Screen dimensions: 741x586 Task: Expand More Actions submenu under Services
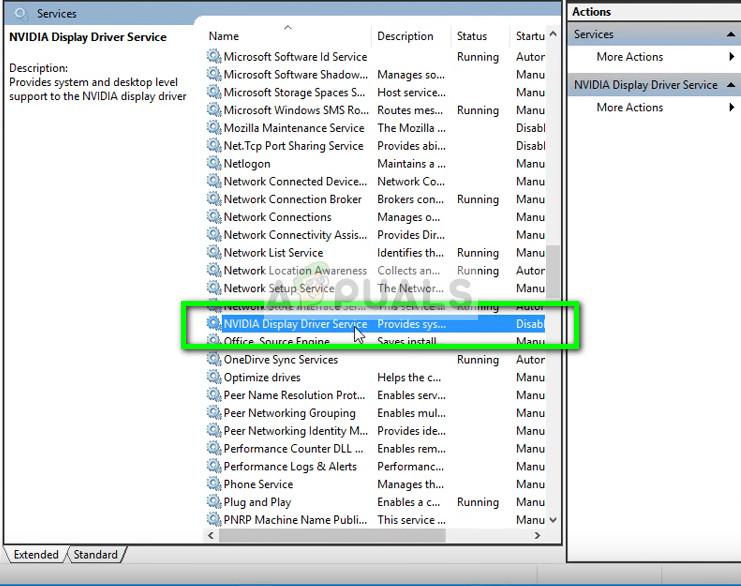click(732, 57)
